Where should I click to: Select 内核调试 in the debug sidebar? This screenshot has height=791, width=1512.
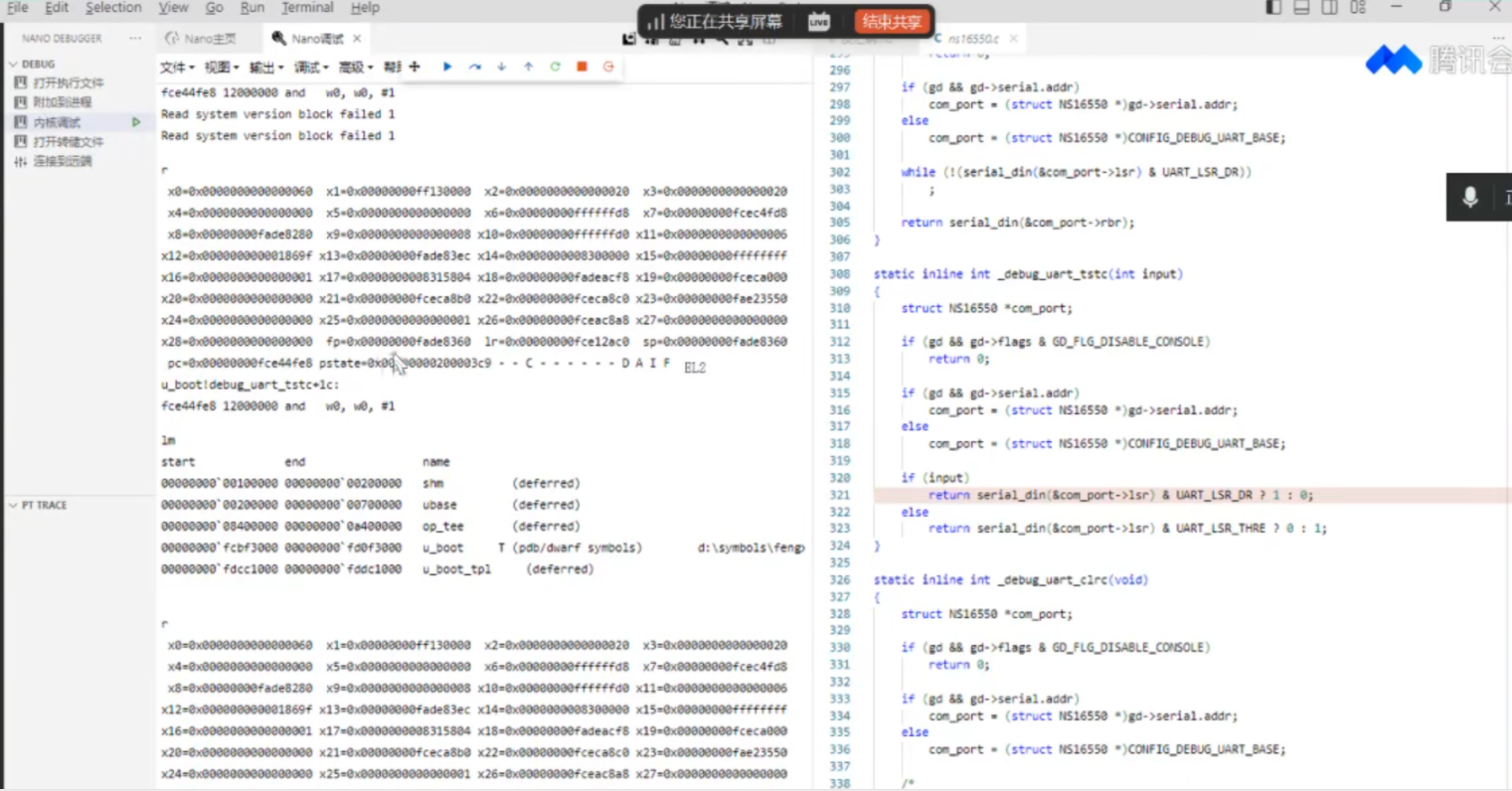pos(57,122)
